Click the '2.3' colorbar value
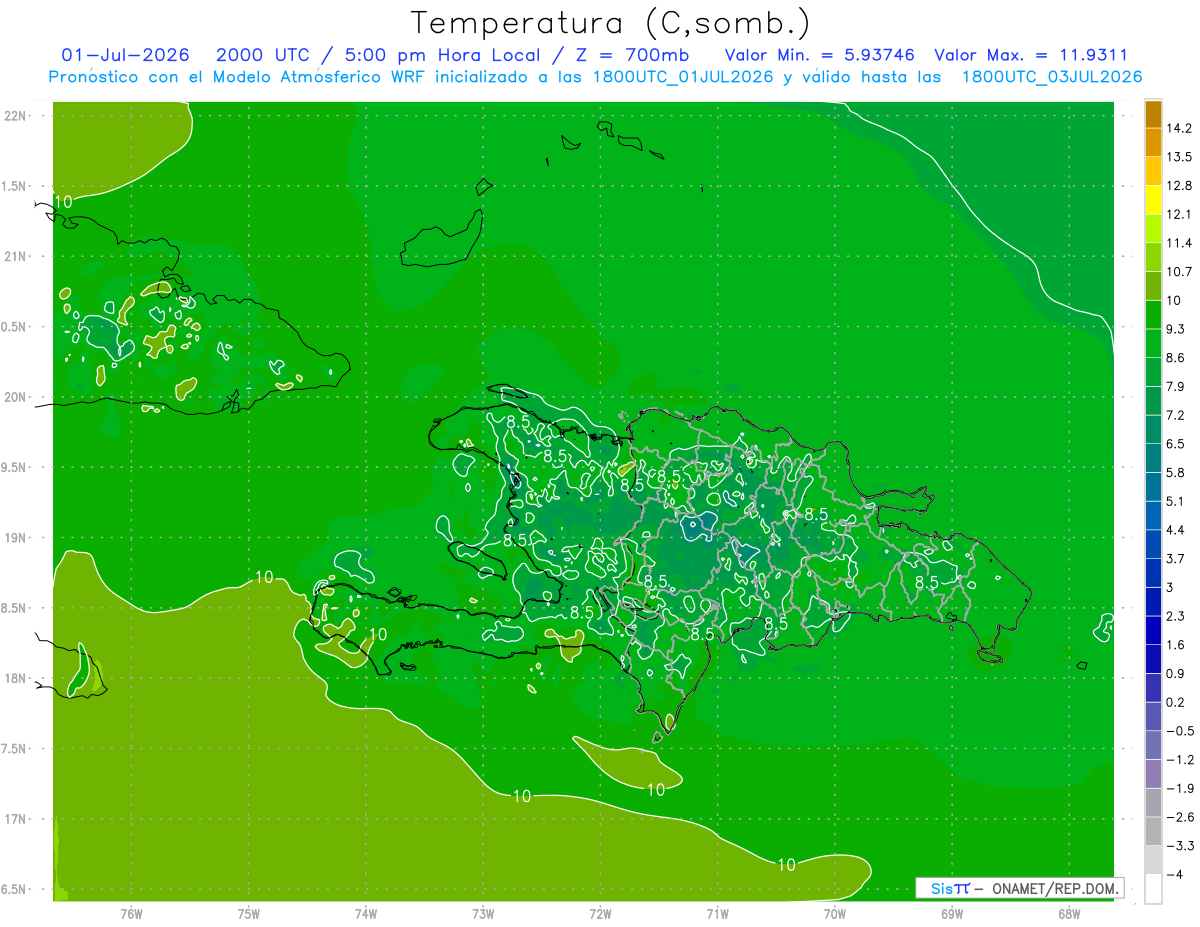Screen dimensions: 1200x927 (1175, 615)
